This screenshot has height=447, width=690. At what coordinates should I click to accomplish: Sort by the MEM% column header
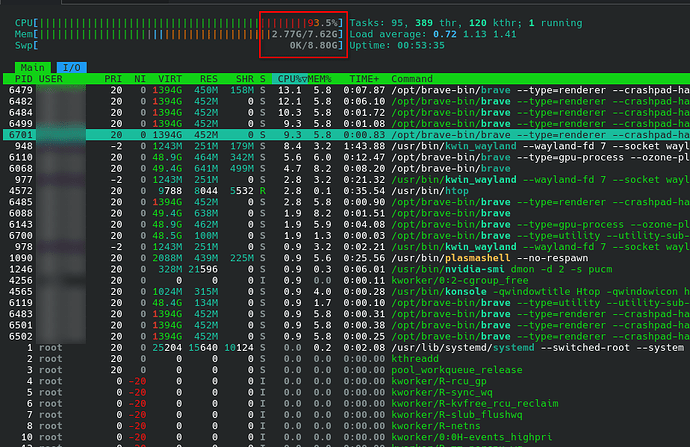pyautogui.click(x=322, y=79)
